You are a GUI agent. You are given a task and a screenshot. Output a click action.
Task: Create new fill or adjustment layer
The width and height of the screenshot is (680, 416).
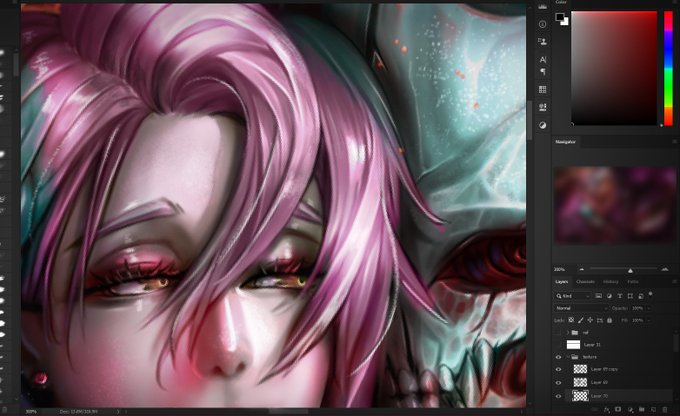[630, 409]
